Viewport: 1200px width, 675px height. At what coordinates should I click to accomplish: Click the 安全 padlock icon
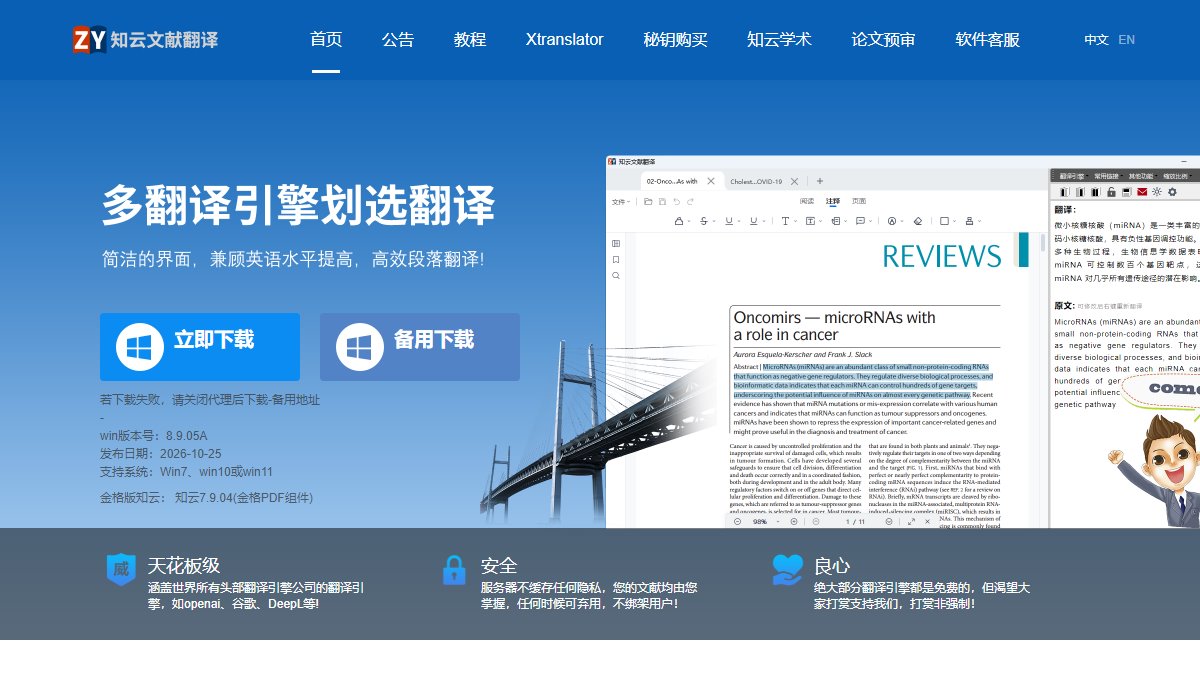[454, 570]
